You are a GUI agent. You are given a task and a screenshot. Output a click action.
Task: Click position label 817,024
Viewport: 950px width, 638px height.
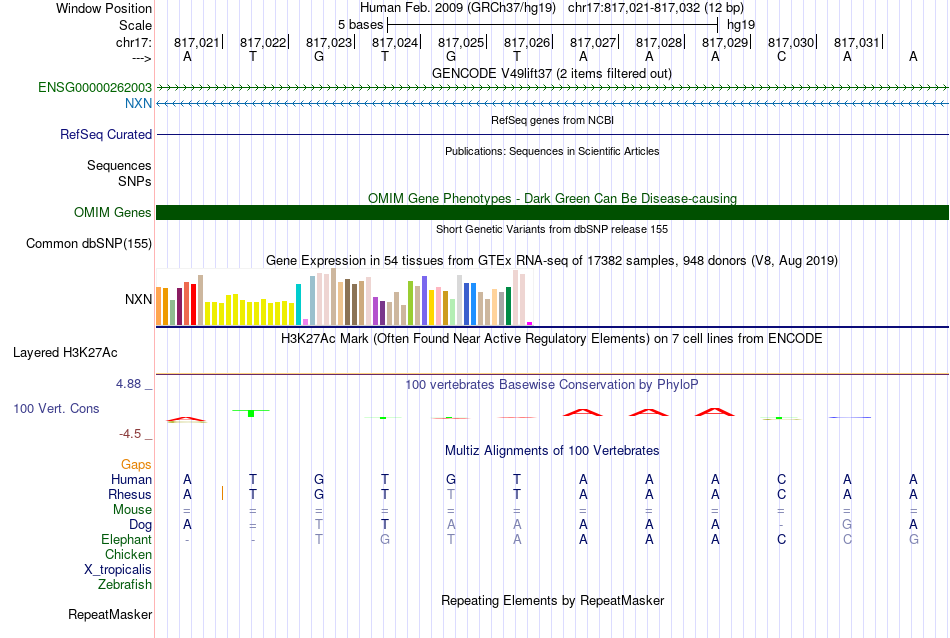click(x=394, y=42)
